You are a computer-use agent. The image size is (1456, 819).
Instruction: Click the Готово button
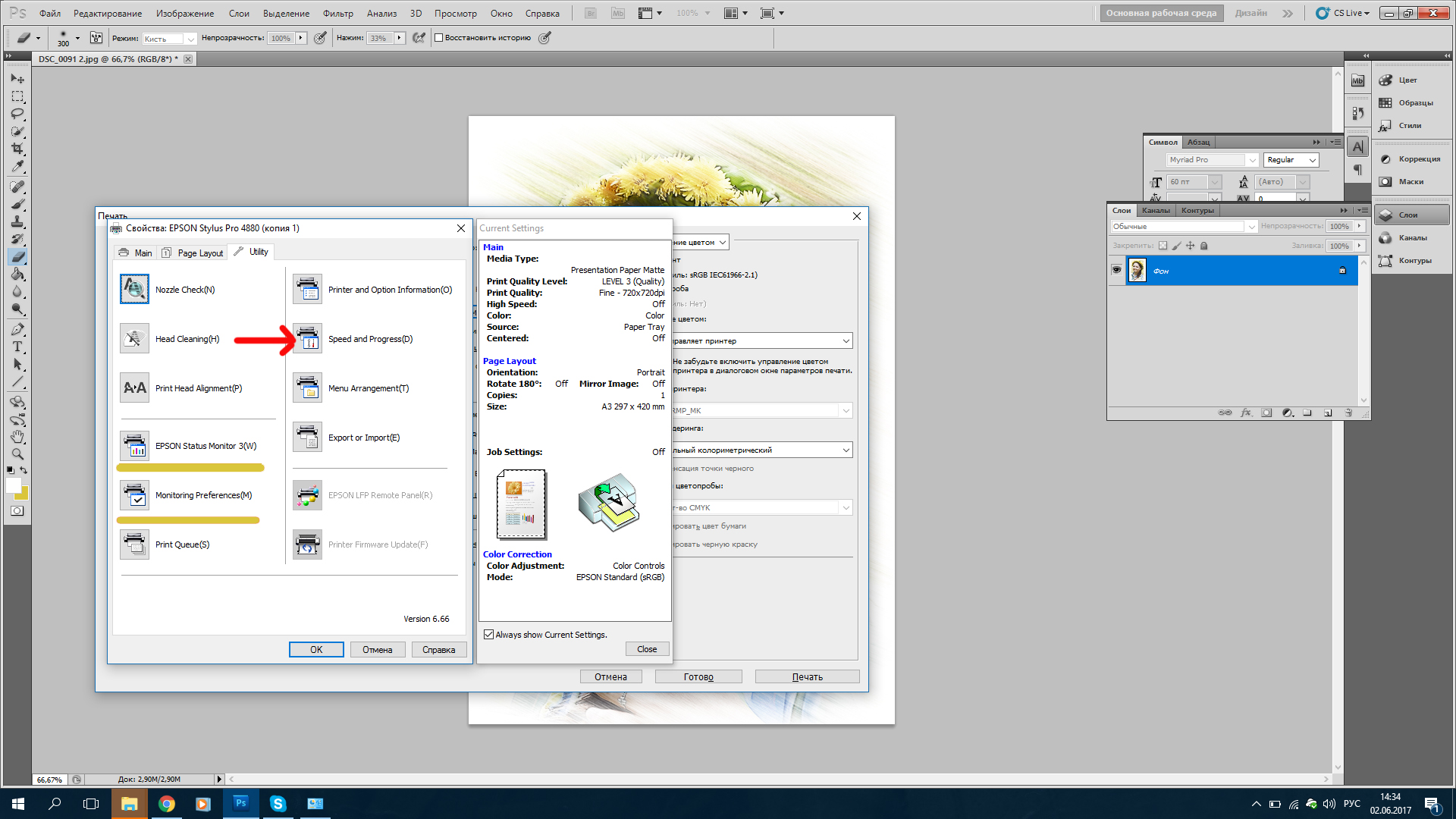tap(698, 676)
